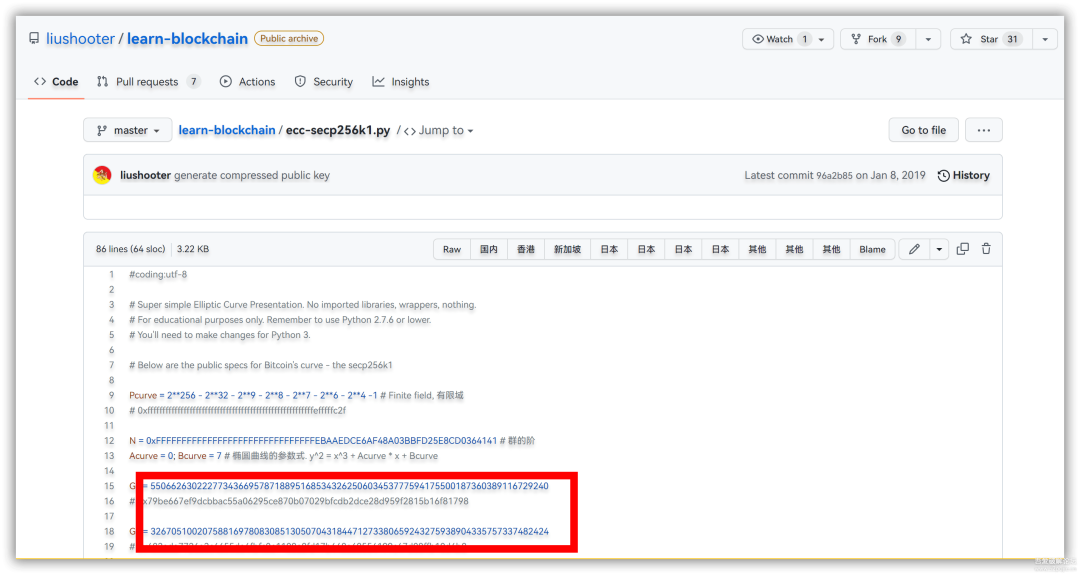Expand the Jump to symbol dropdown
Image resolution: width=1080 pixels, height=575 pixels.
point(439,130)
